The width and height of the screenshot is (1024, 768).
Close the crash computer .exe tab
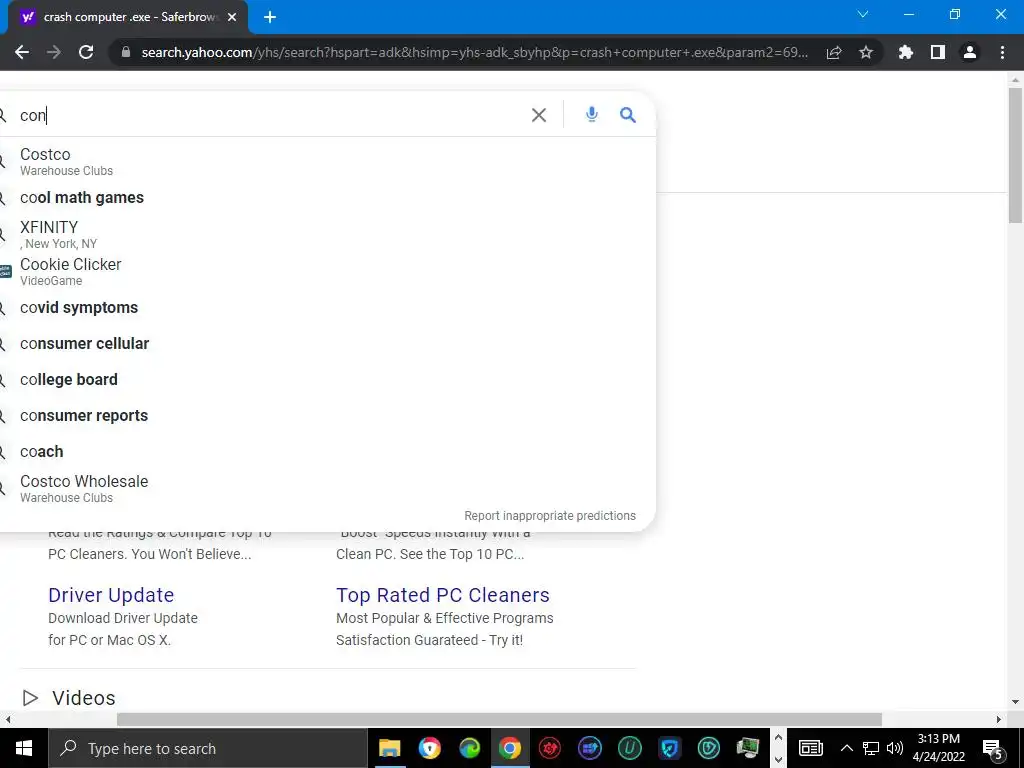[232, 17]
